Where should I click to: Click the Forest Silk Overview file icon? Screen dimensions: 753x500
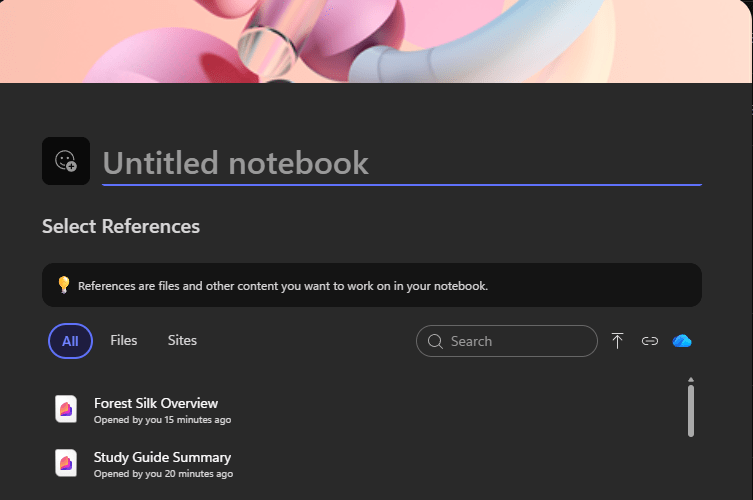[x=66, y=409]
